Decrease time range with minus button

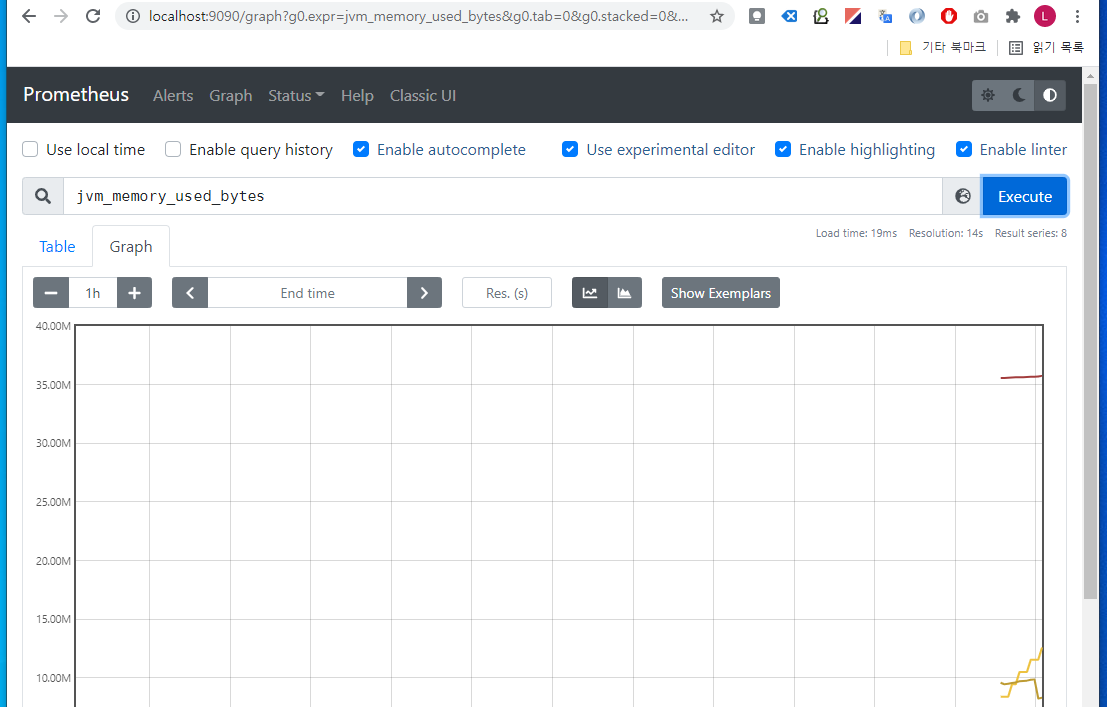point(51,293)
